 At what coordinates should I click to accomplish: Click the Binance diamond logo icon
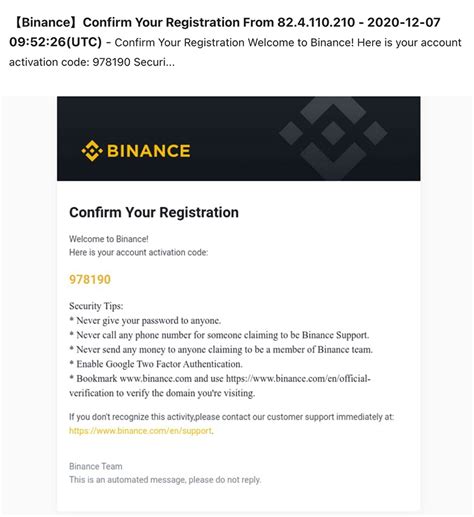[92, 151]
